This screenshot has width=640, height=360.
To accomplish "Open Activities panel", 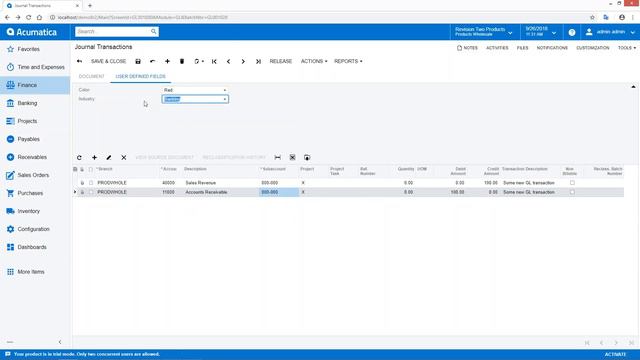I will [497, 48].
